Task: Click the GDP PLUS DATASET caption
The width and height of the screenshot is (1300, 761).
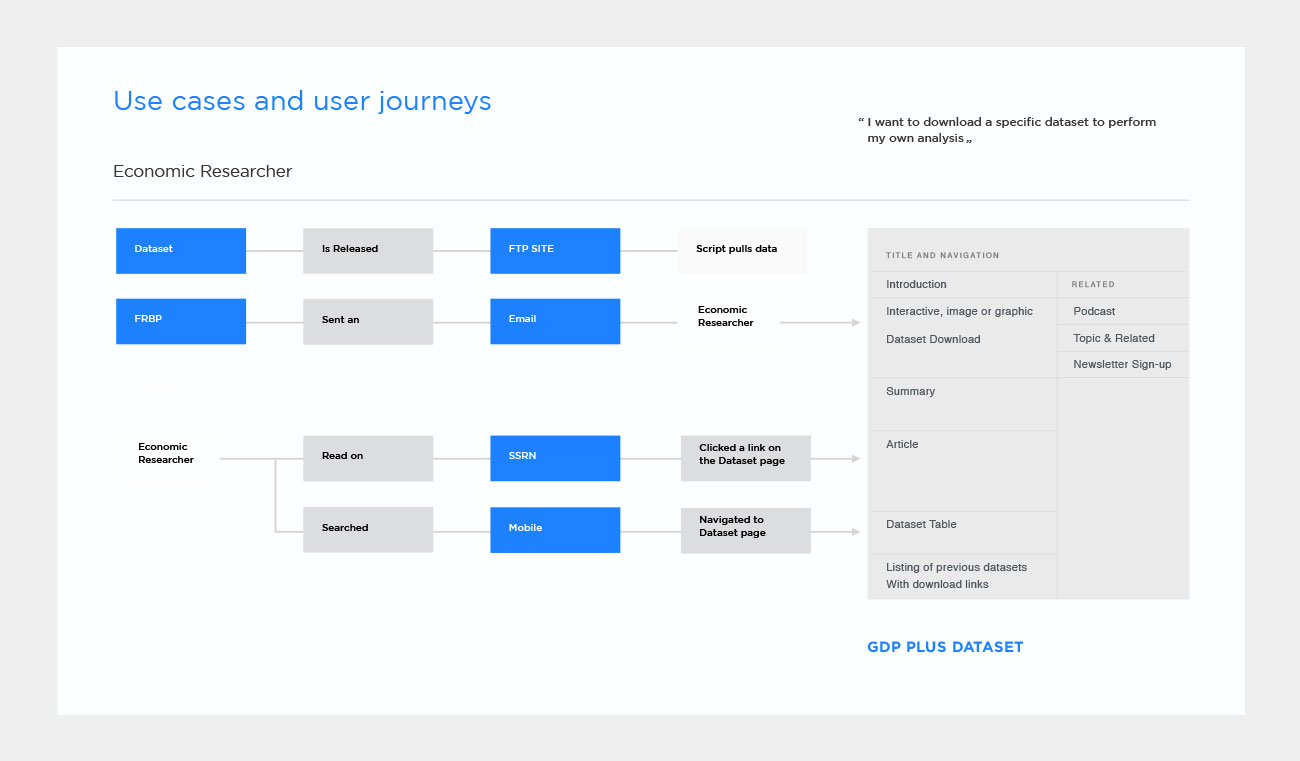Action: click(945, 648)
